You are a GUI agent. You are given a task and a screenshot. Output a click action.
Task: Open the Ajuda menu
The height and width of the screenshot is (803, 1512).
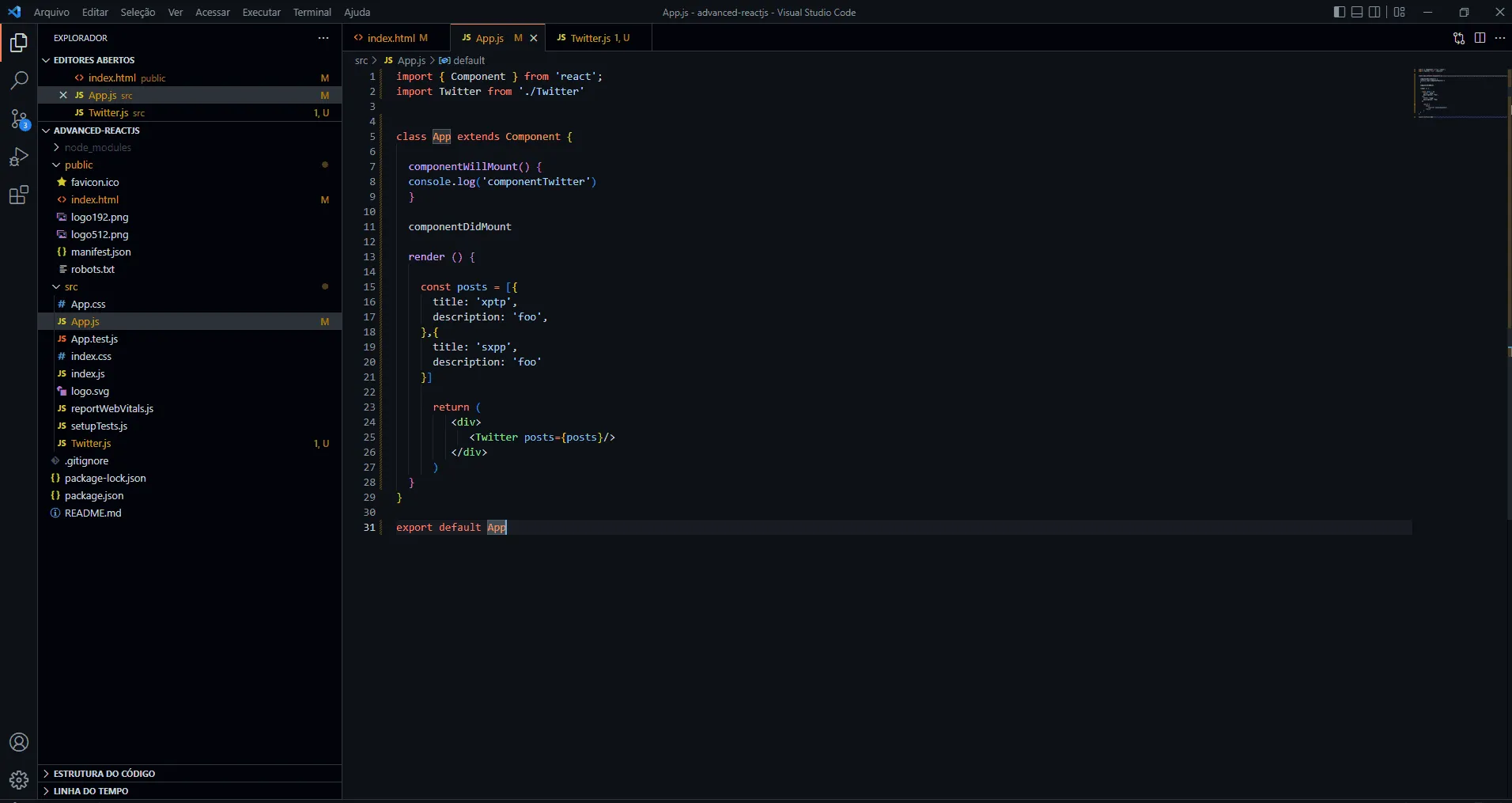[x=357, y=12]
